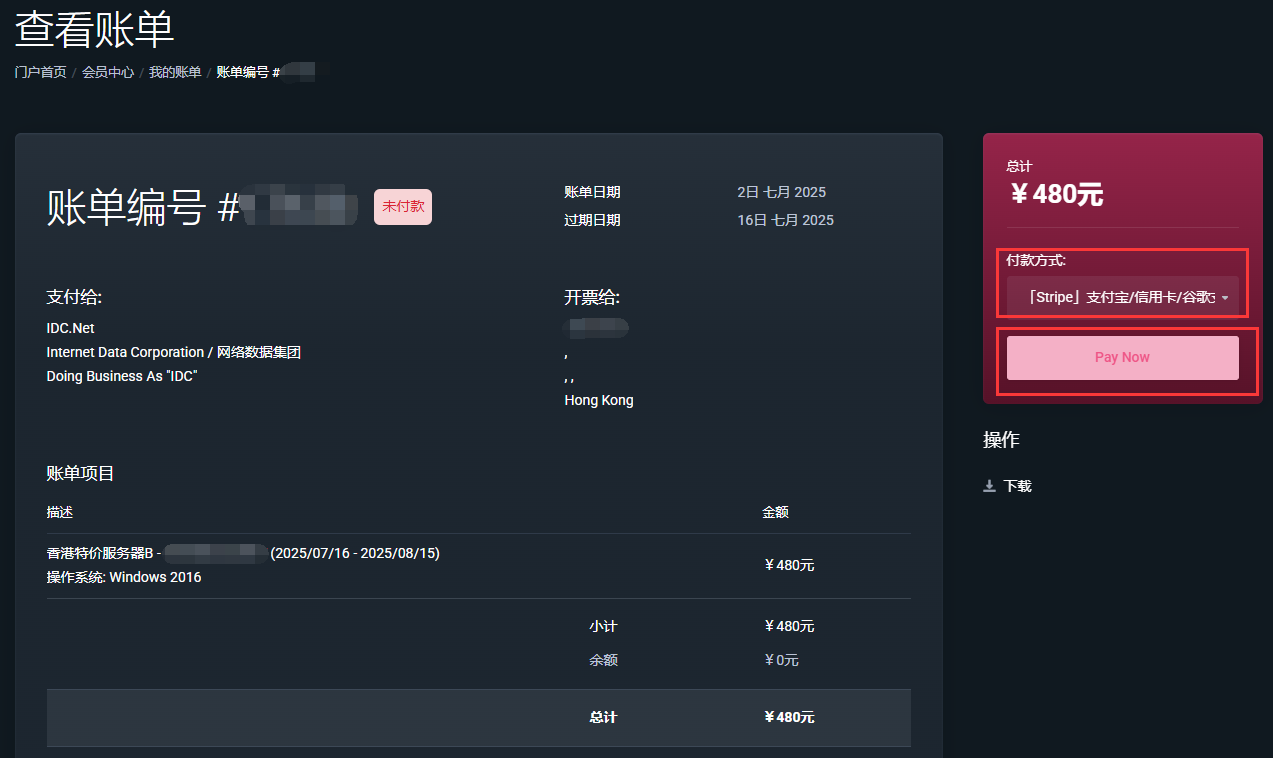Image resolution: width=1273 pixels, height=758 pixels.
Task: Click the caret arrow of the Stripe selector
Action: 1225,298
